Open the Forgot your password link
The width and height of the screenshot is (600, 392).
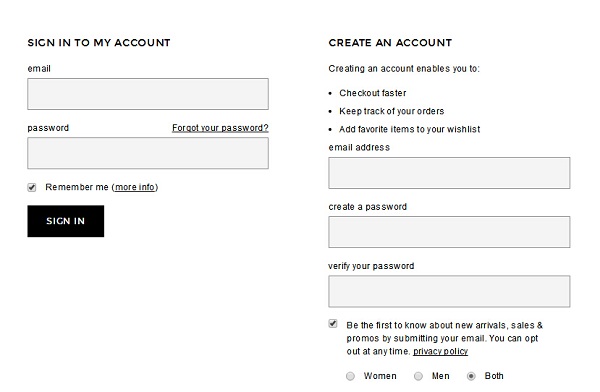click(220, 128)
